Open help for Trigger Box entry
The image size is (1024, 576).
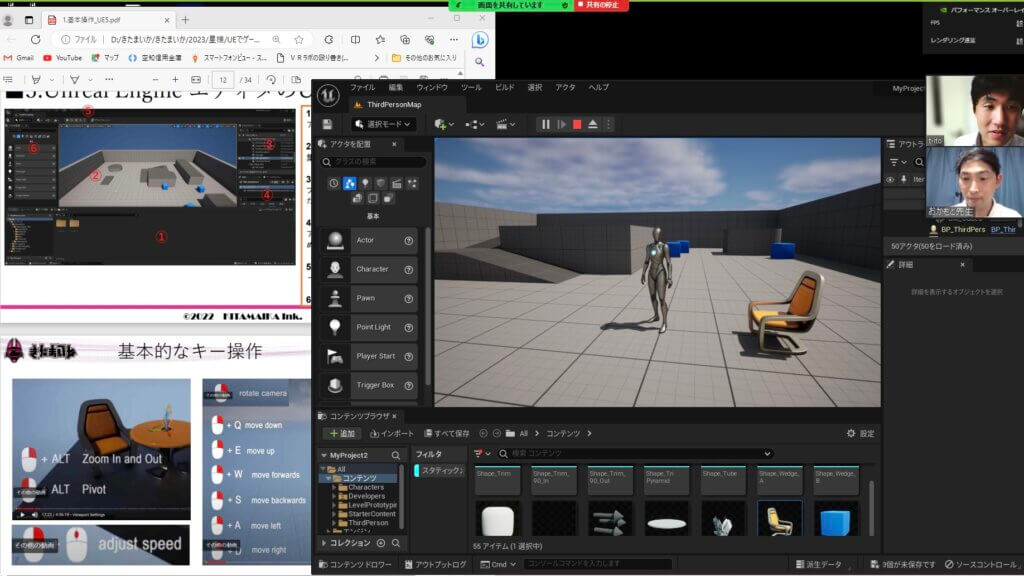pos(409,386)
